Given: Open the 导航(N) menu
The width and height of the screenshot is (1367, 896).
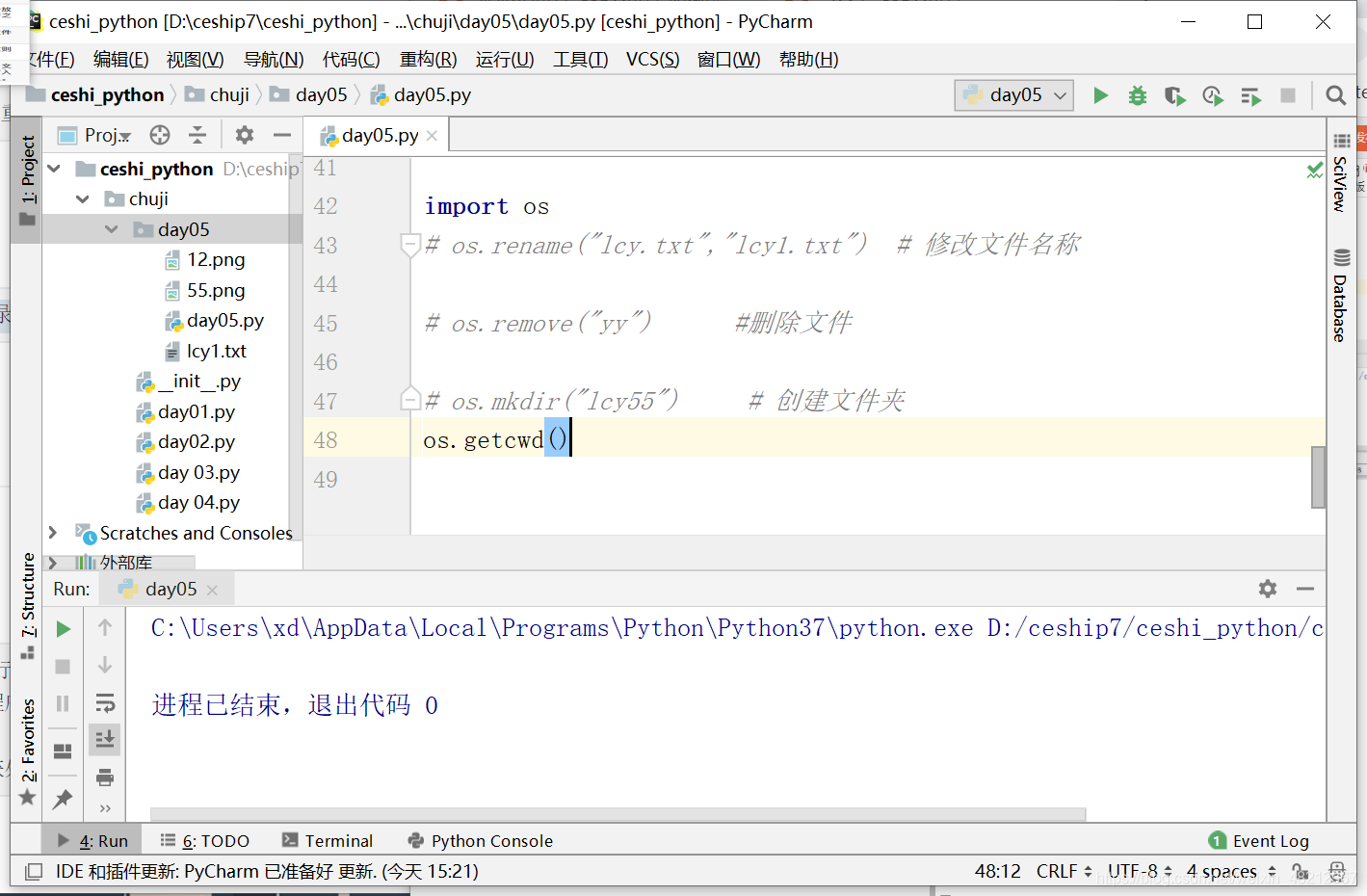Looking at the screenshot, I should [x=274, y=60].
